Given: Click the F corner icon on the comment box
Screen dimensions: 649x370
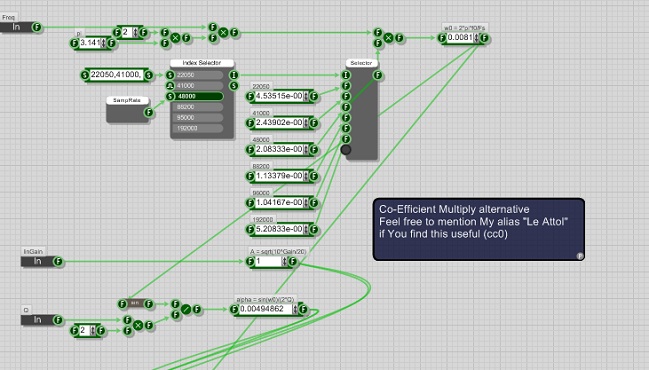Looking at the screenshot, I should click(580, 256).
